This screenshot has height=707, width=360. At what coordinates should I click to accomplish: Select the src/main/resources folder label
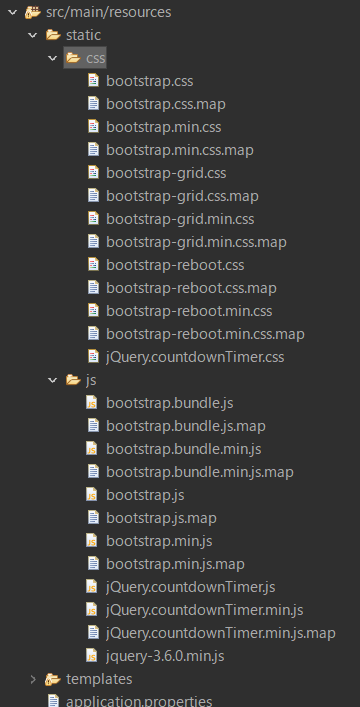point(109,12)
